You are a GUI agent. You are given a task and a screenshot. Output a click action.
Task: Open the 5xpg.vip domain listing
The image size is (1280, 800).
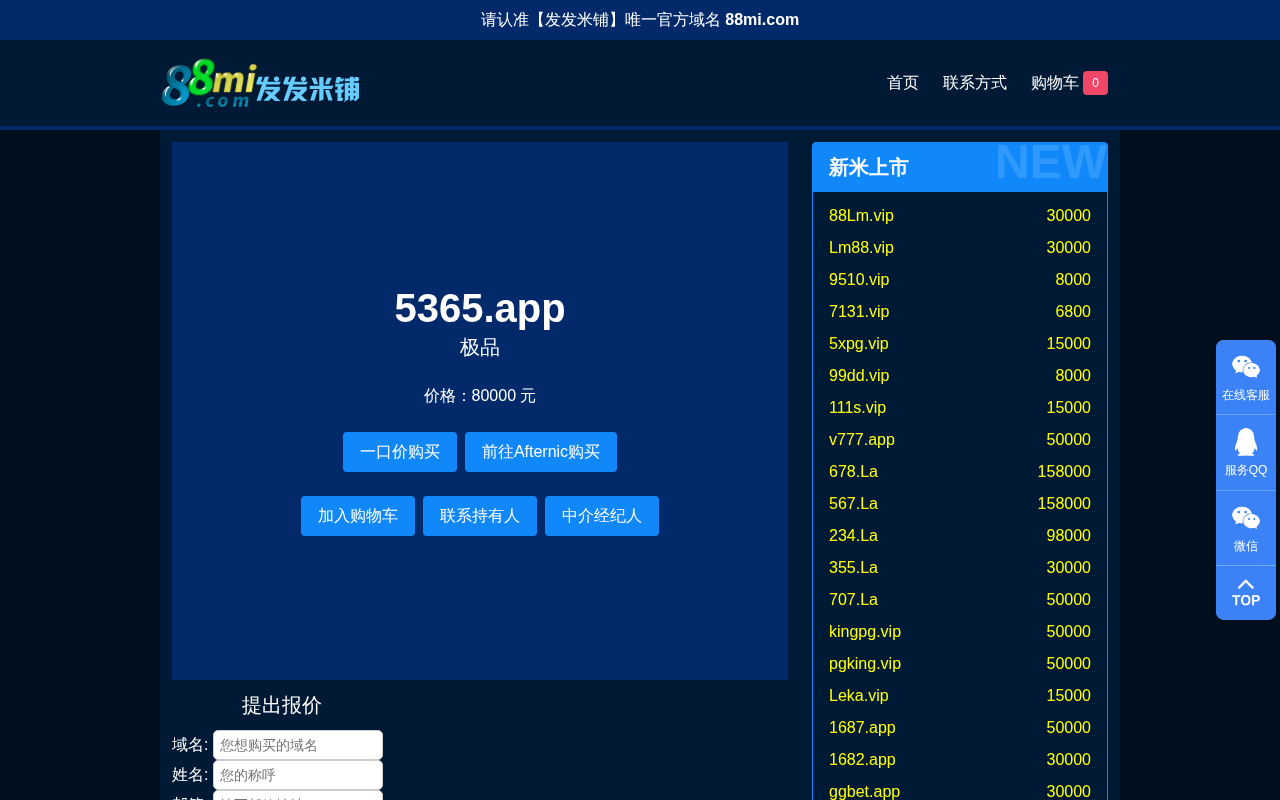pyautogui.click(x=859, y=344)
